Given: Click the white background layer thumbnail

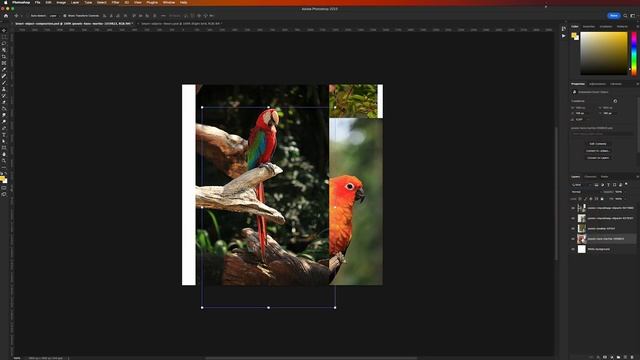Looking at the screenshot, I should pos(582,249).
